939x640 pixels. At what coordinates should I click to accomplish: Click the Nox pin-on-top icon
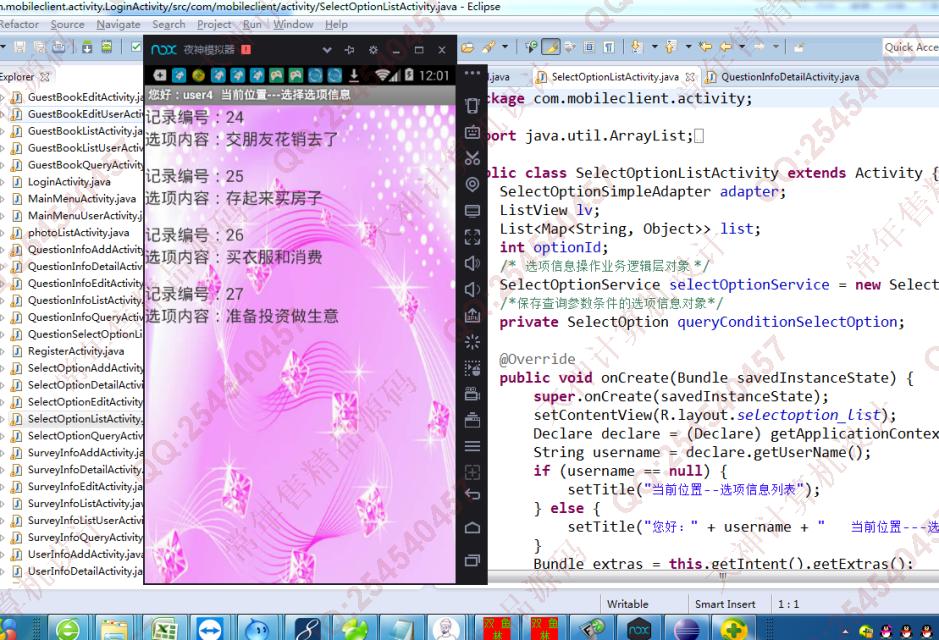(x=350, y=50)
